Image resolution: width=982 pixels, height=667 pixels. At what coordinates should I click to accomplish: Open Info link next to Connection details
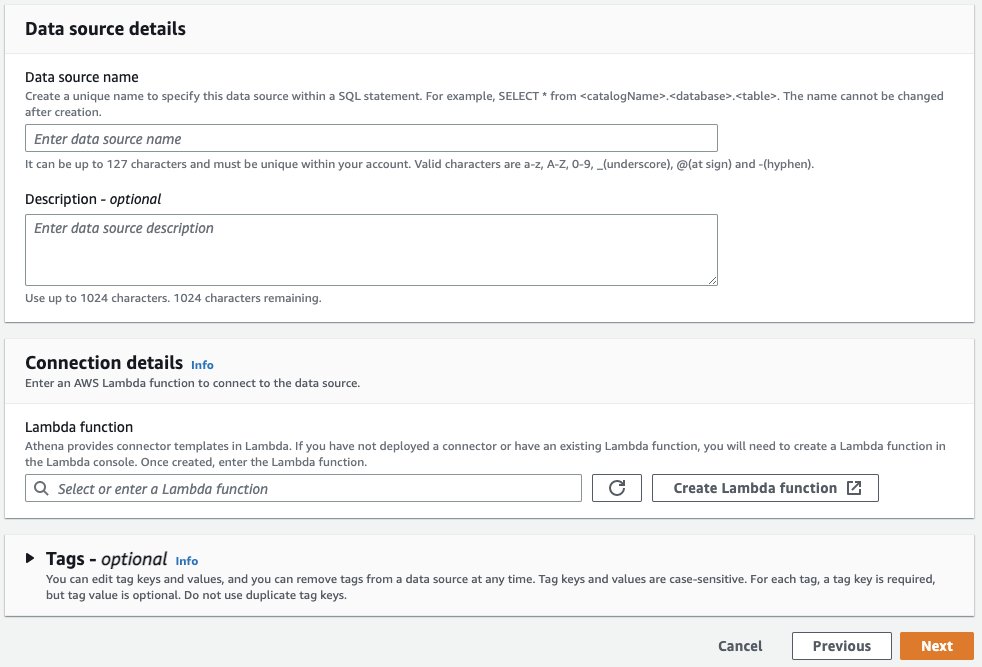(x=202, y=365)
